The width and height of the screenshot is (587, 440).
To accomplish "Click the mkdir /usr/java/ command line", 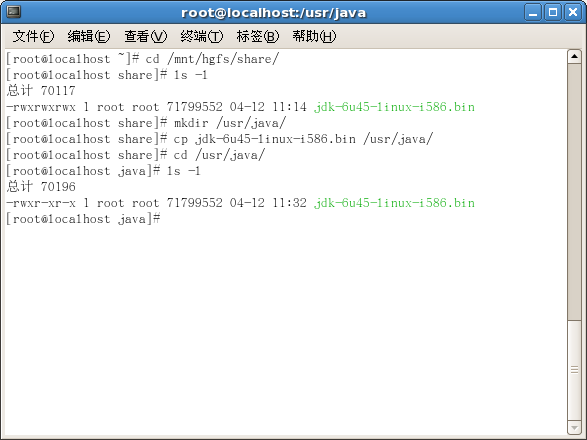I will [146, 123].
